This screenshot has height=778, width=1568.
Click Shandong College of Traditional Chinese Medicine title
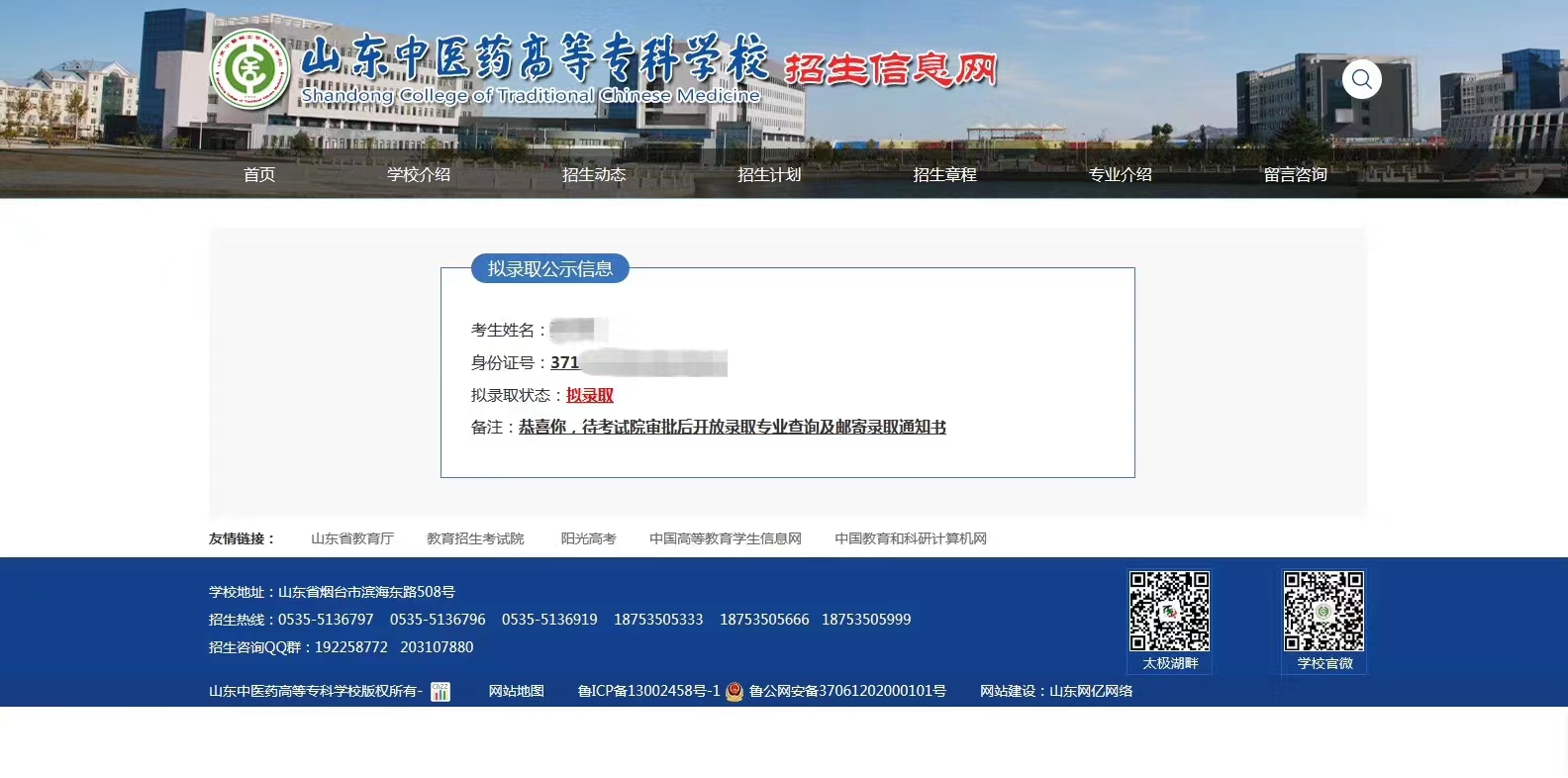531,95
